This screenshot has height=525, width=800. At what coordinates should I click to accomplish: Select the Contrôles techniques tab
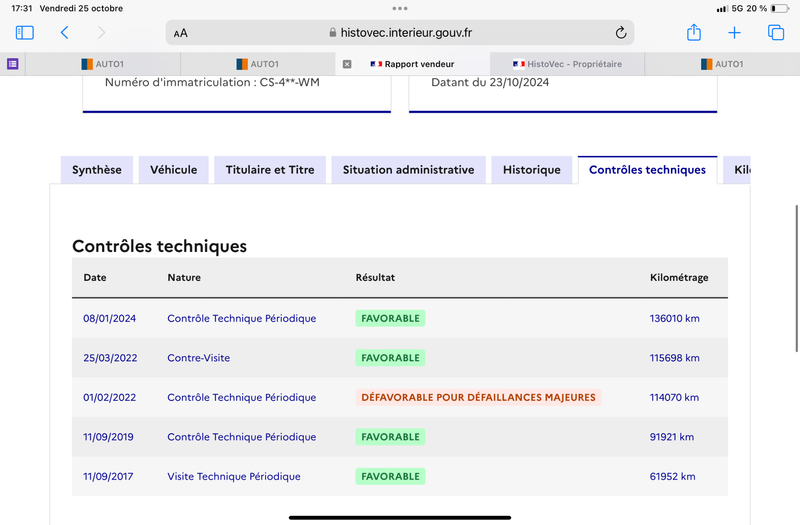(647, 170)
